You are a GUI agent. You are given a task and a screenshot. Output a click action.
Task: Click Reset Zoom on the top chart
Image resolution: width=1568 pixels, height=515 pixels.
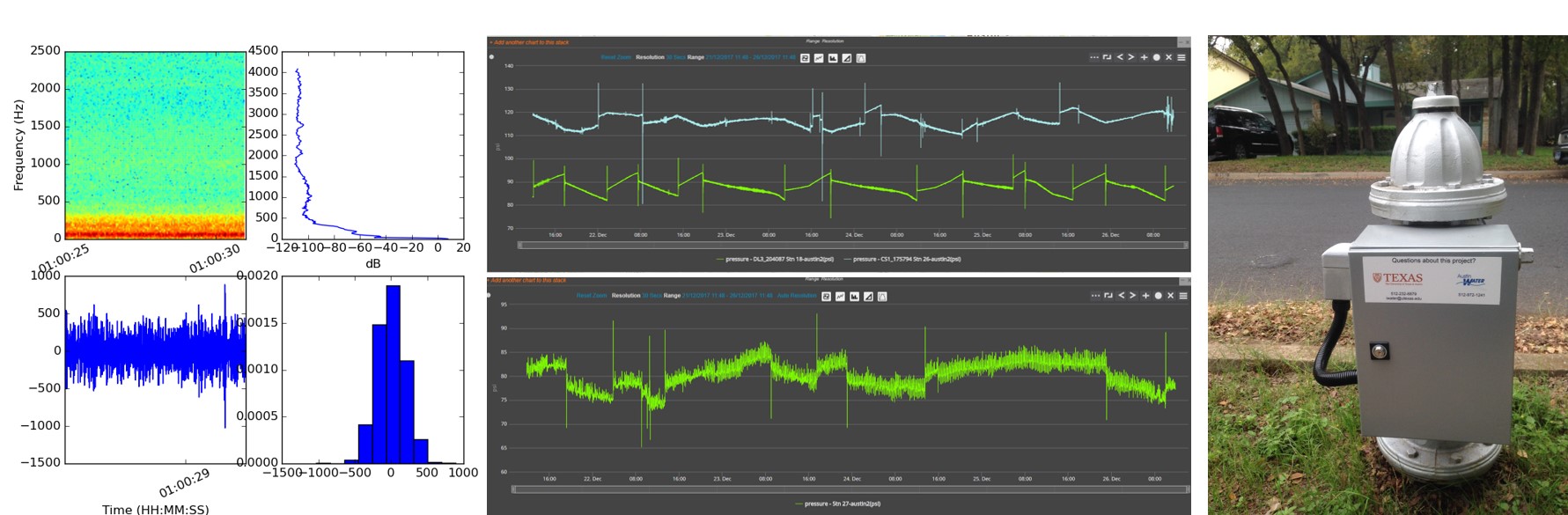point(615,57)
